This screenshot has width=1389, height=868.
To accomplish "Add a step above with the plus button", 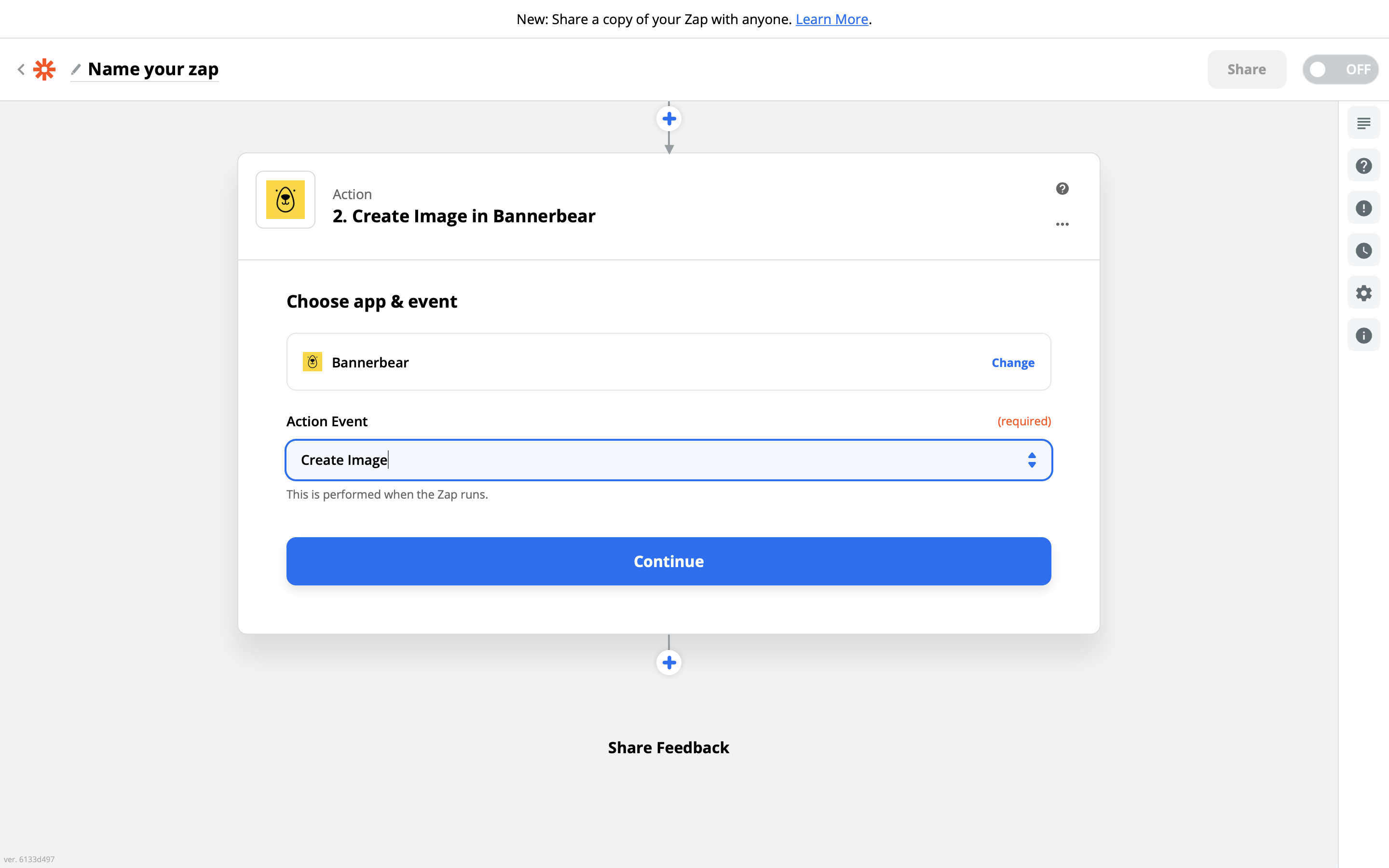I will (x=668, y=119).
